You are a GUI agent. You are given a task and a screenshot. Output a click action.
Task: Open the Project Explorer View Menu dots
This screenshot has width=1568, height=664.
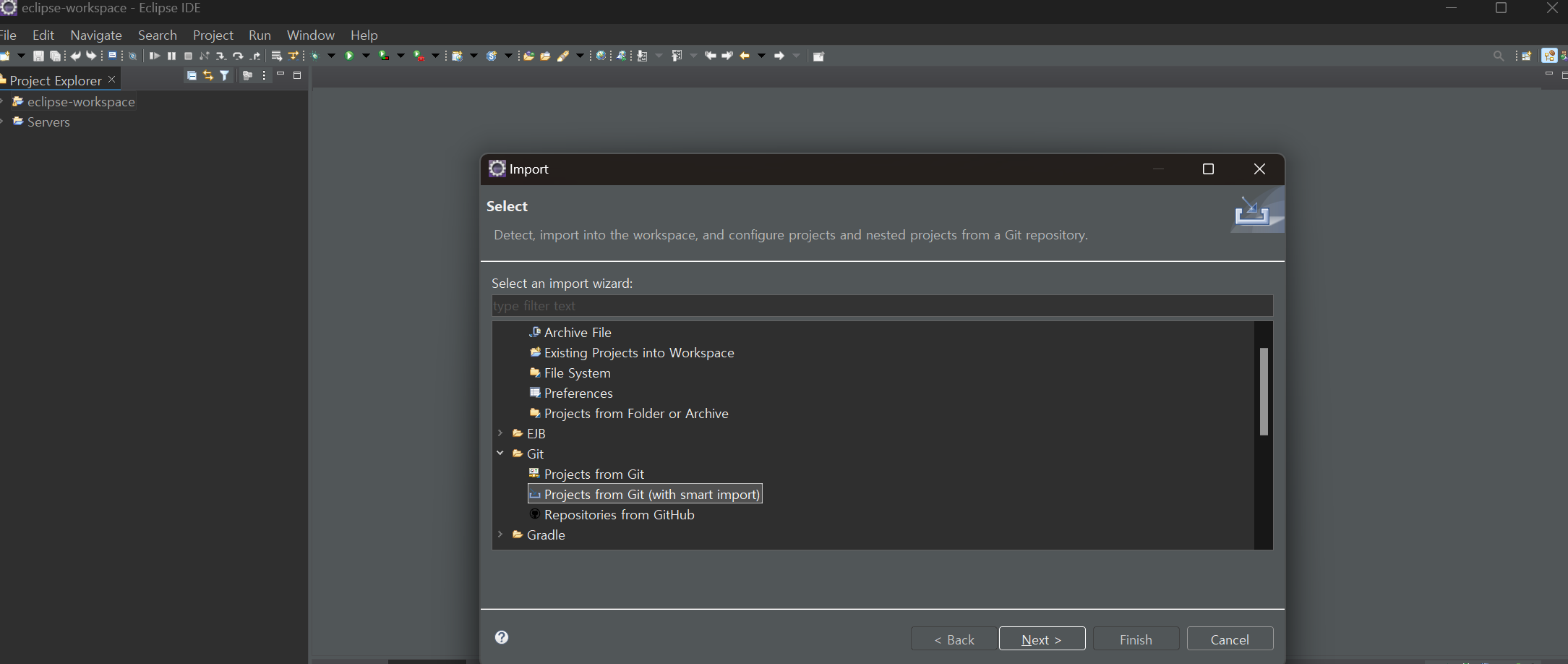[264, 75]
